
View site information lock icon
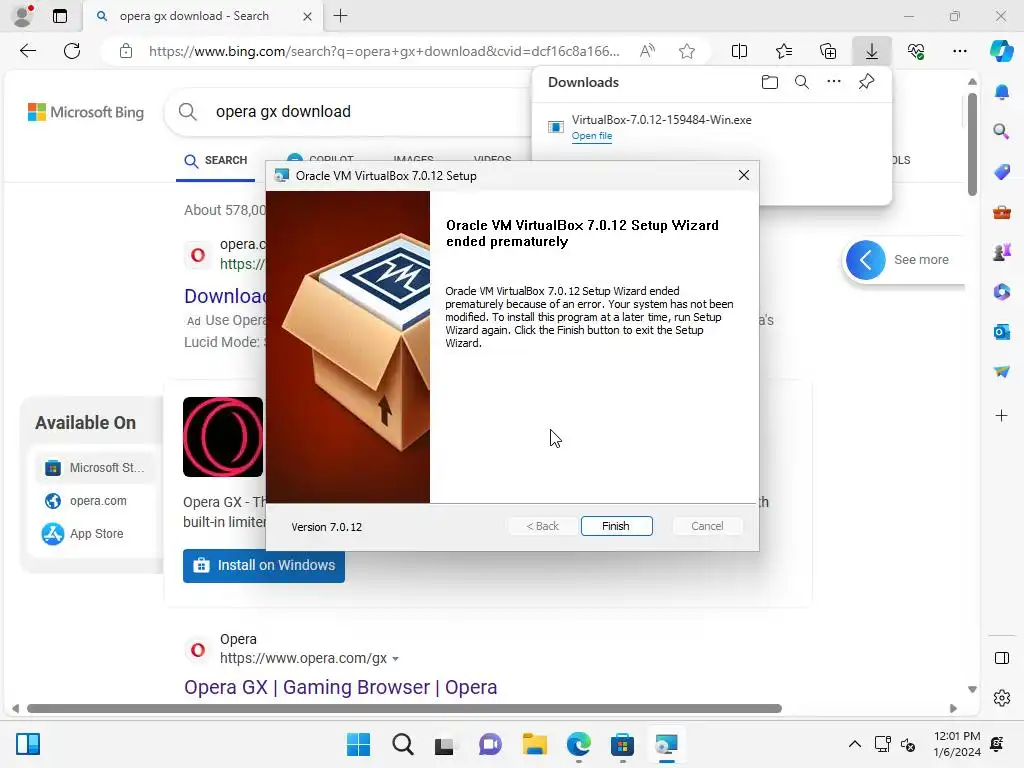click(126, 51)
